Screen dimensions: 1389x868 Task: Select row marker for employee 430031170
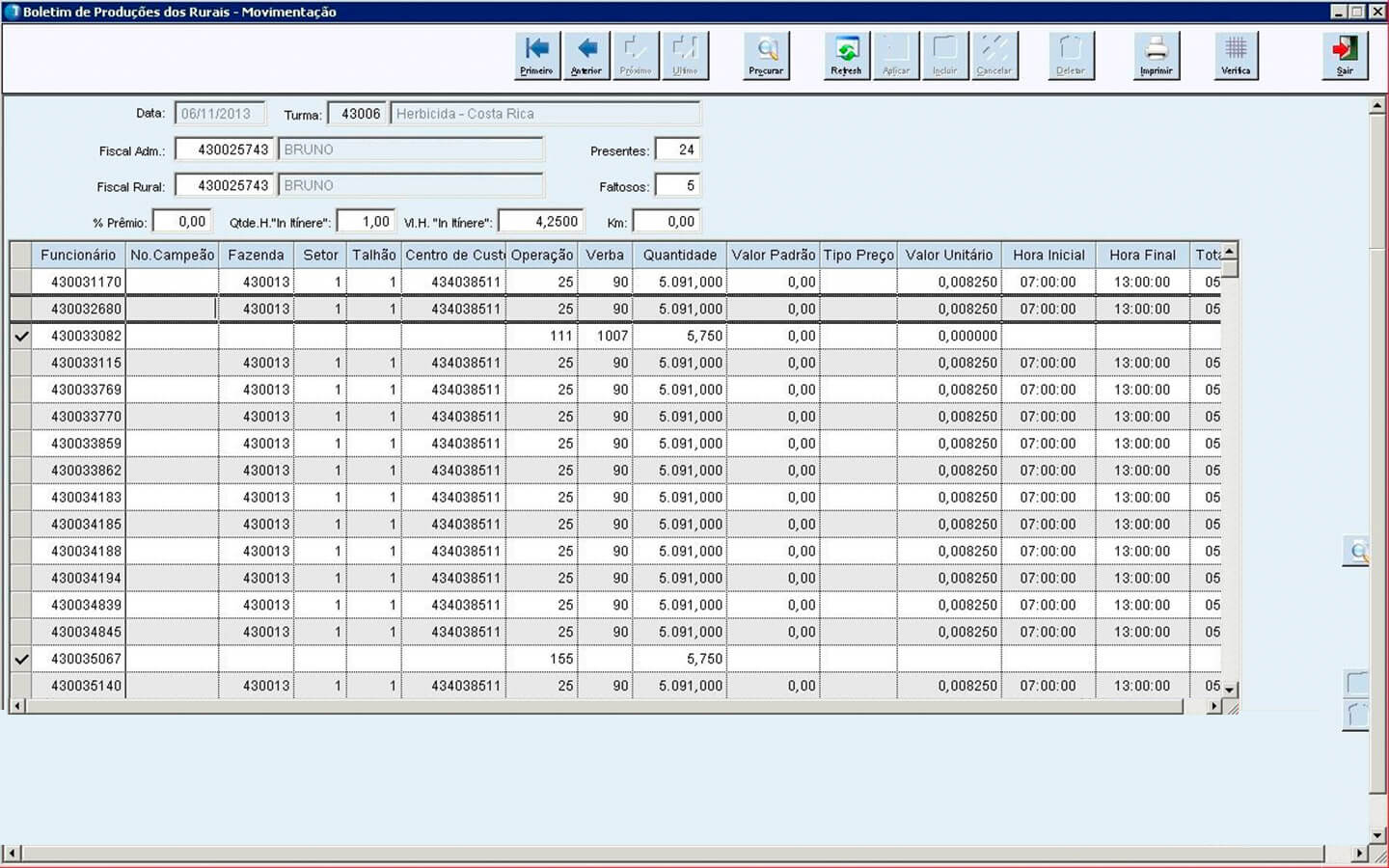coord(20,283)
